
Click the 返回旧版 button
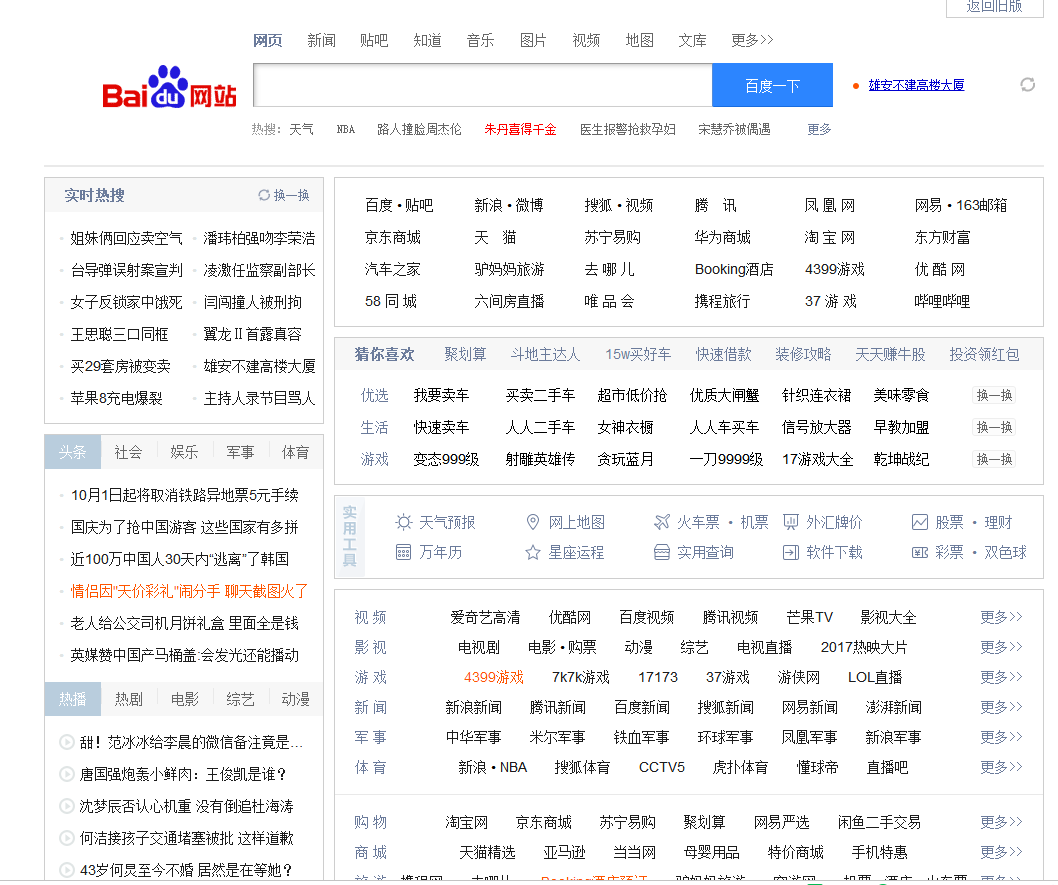click(995, 7)
